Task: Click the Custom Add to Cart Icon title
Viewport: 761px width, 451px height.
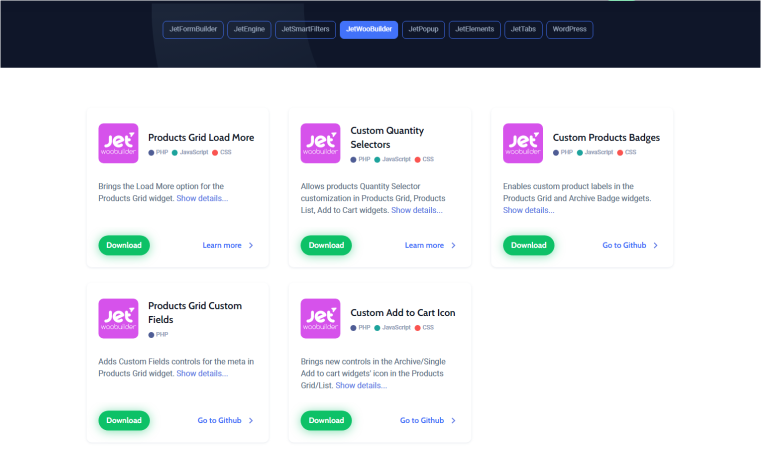Action: point(403,313)
